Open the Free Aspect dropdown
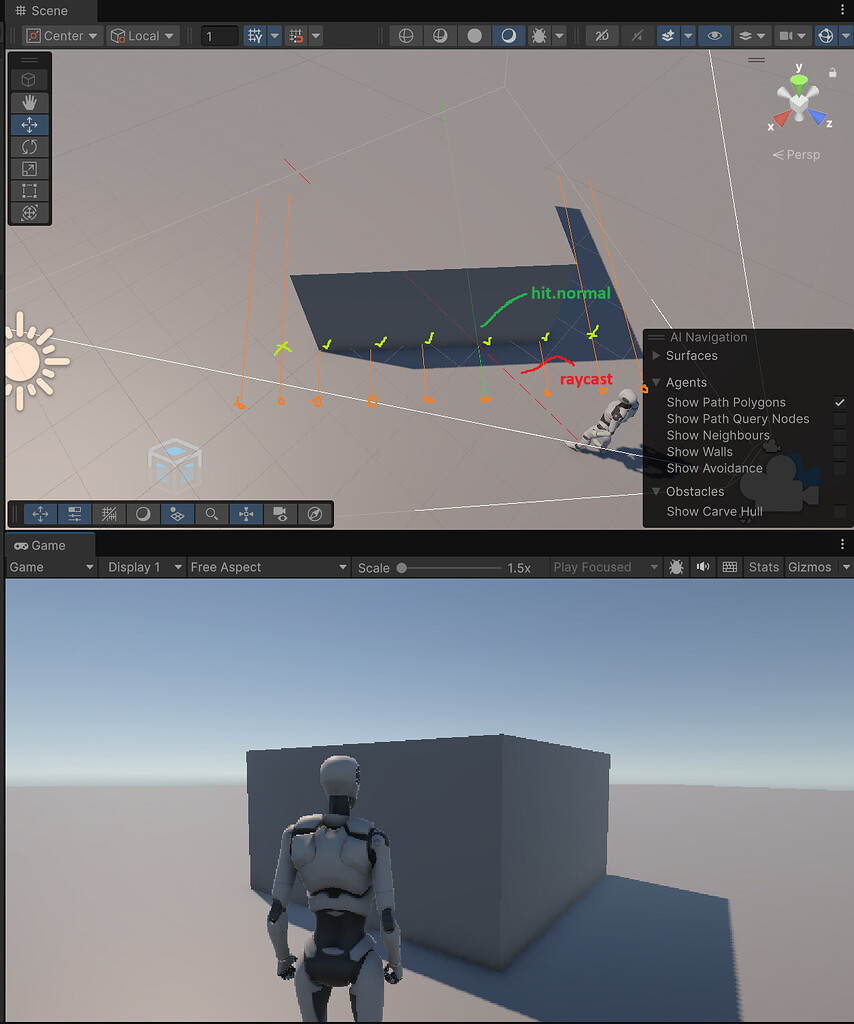The image size is (854, 1024). click(x=268, y=567)
